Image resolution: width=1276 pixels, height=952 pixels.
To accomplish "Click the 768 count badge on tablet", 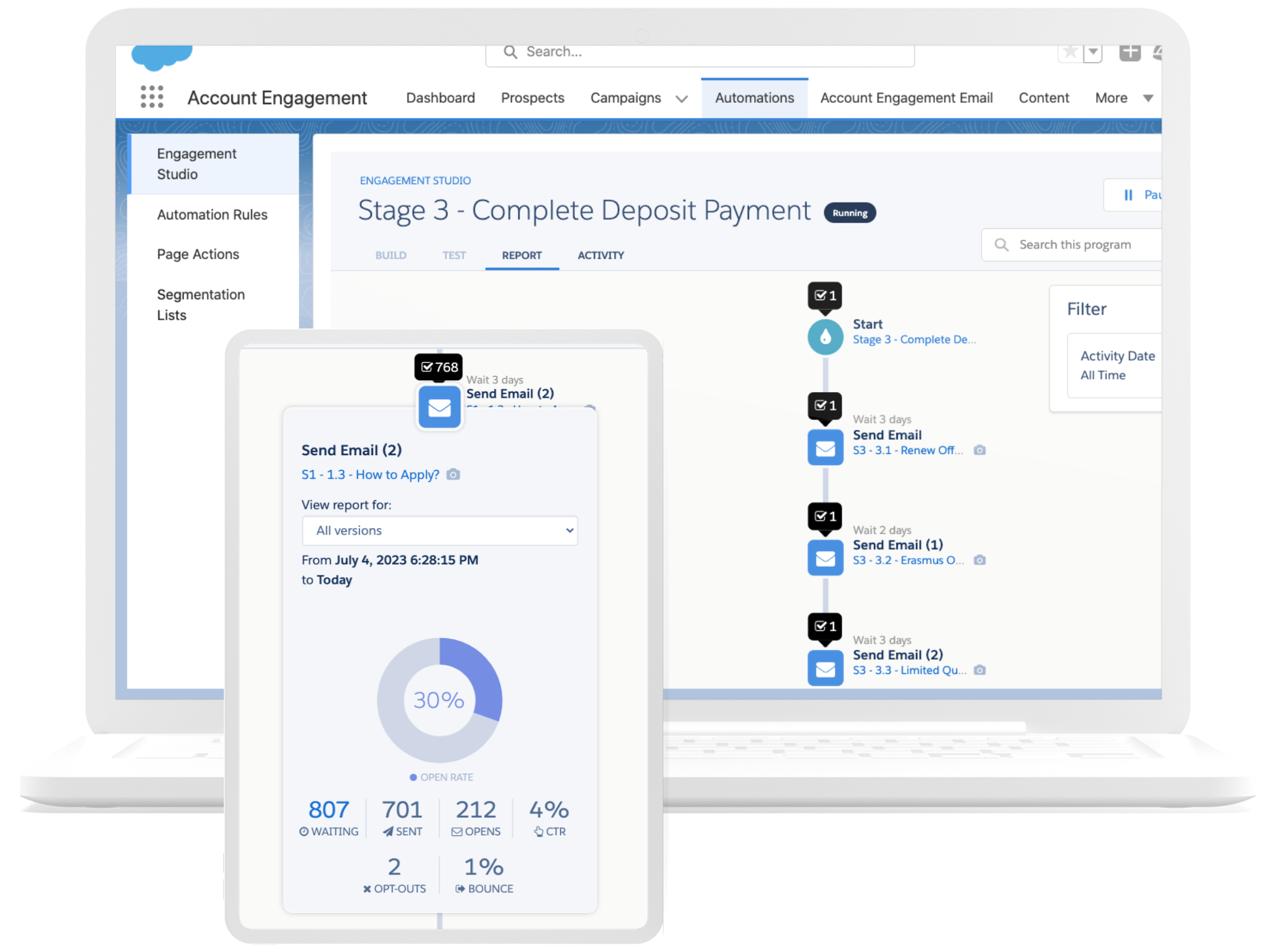I will 439,367.
